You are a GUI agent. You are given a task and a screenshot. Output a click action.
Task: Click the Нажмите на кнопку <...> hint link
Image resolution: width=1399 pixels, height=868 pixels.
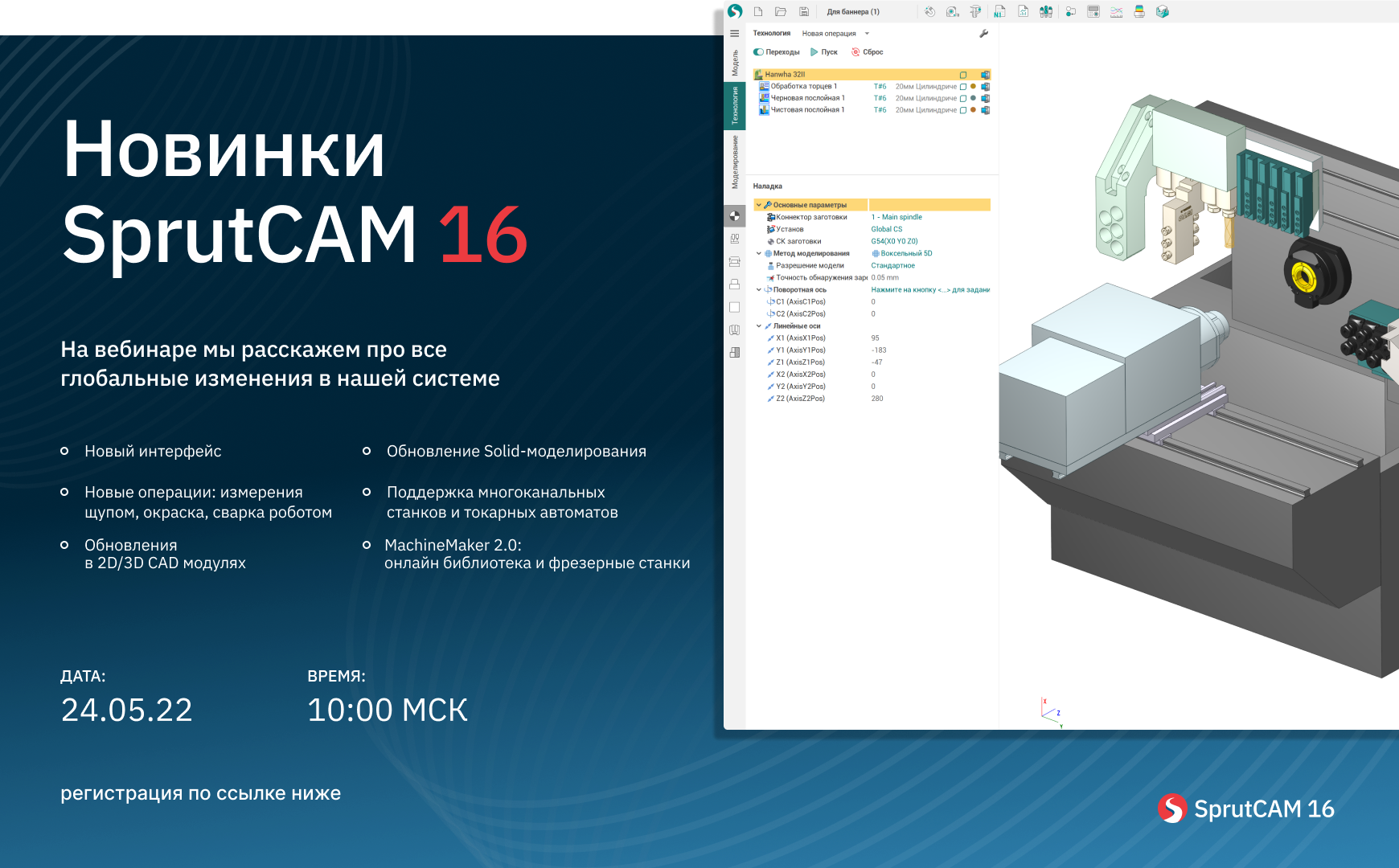(930, 289)
